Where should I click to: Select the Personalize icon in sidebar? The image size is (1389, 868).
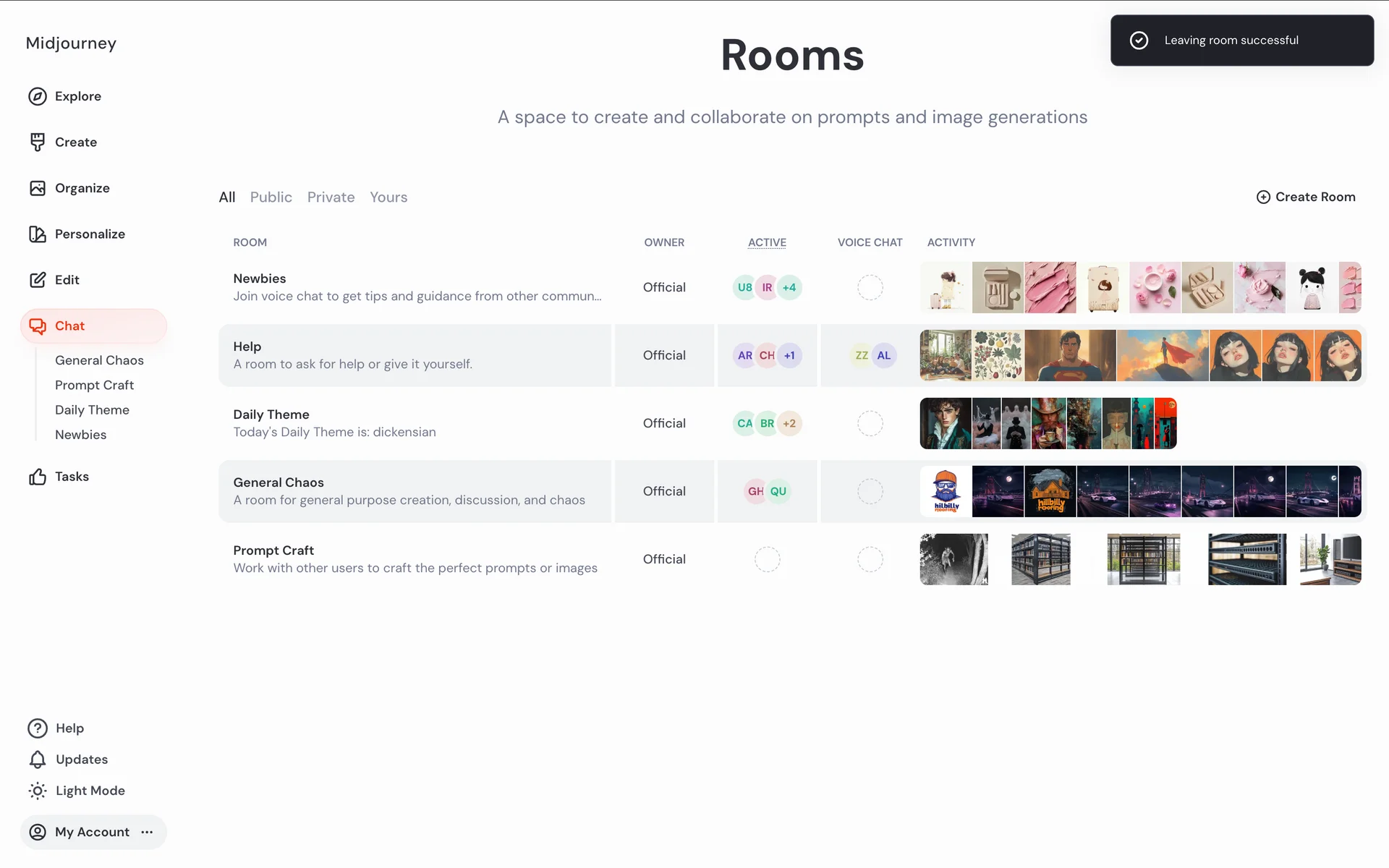(x=38, y=234)
